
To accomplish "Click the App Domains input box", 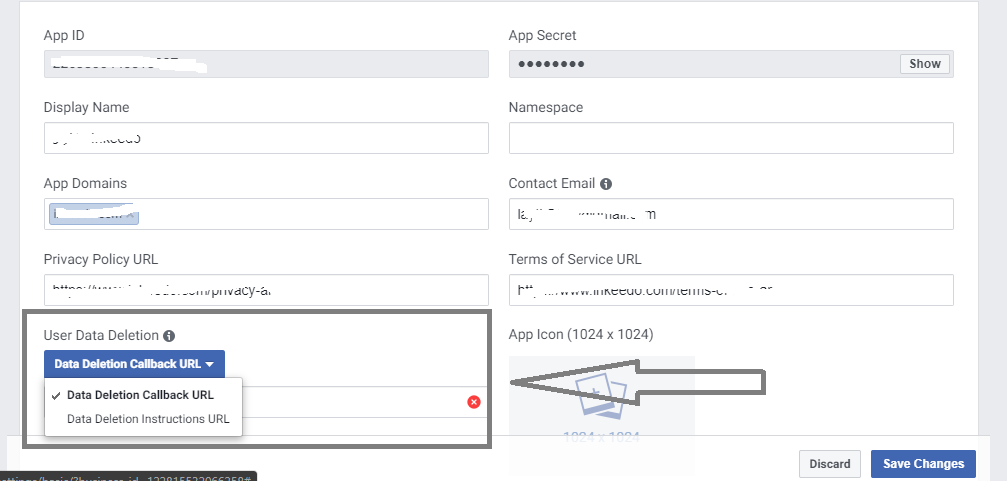I will tap(310, 214).
